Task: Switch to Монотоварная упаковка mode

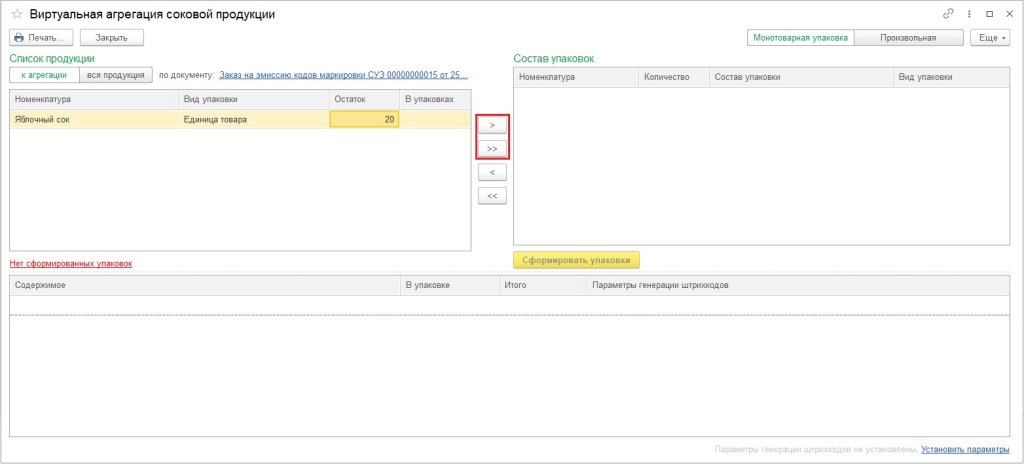Action: (x=800, y=37)
